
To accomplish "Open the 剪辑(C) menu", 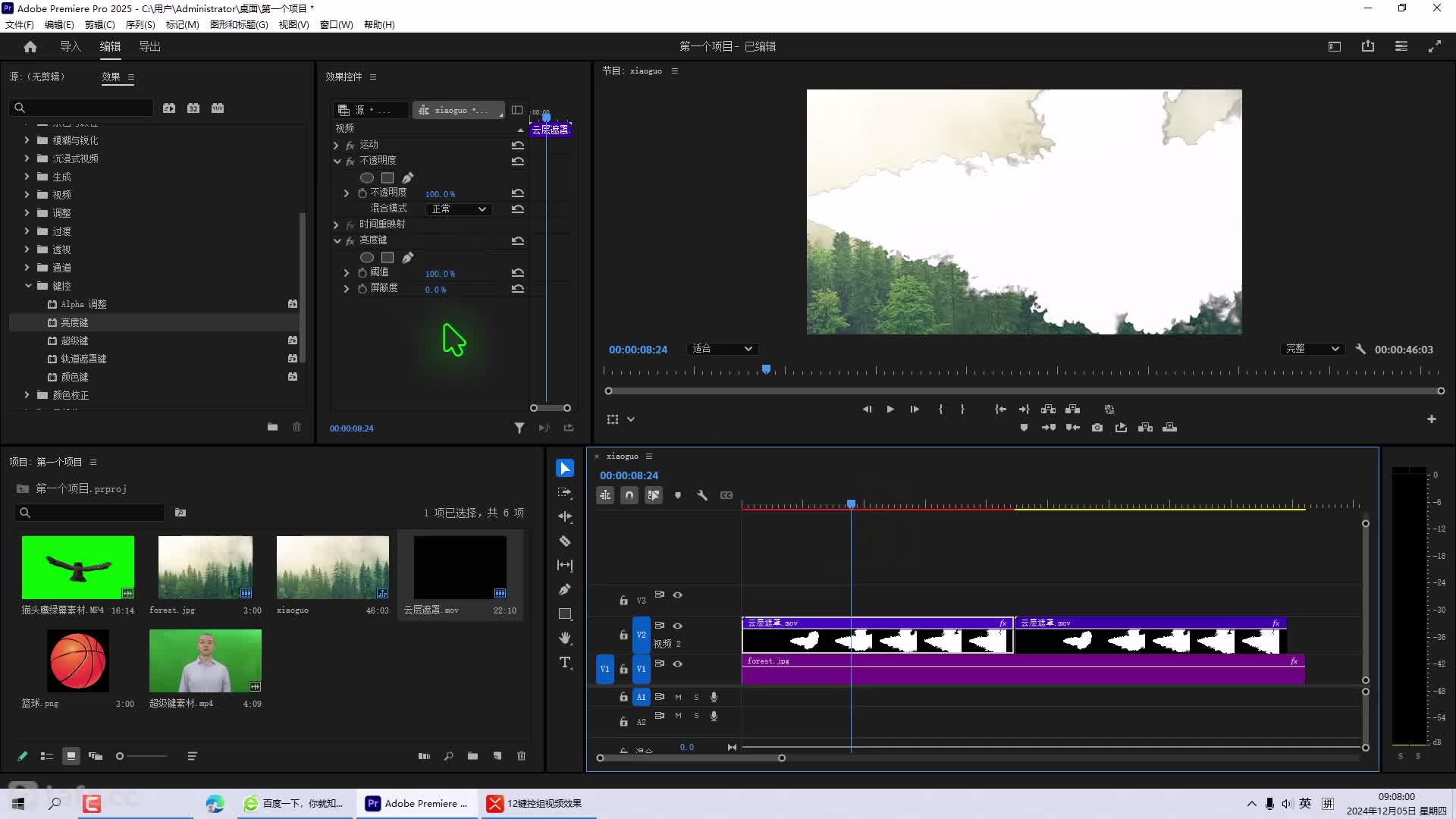I will point(100,25).
